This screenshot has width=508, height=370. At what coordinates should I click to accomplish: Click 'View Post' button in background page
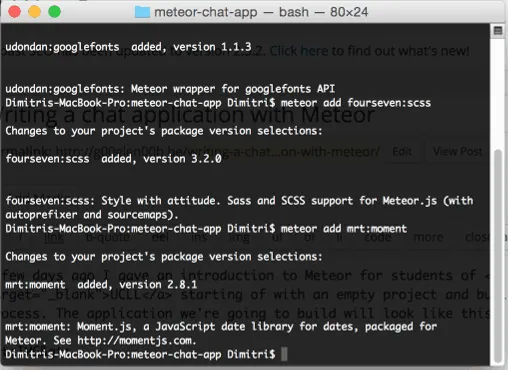[458, 152]
